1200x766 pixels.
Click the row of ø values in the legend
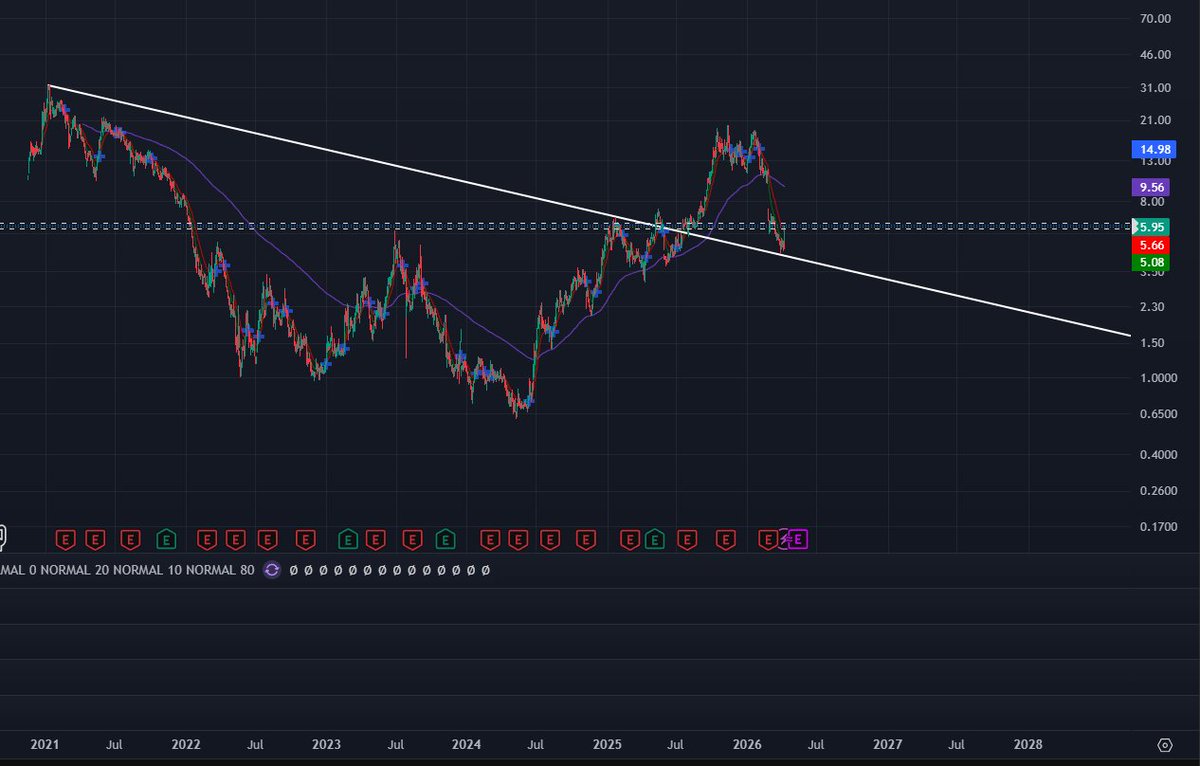(390, 570)
